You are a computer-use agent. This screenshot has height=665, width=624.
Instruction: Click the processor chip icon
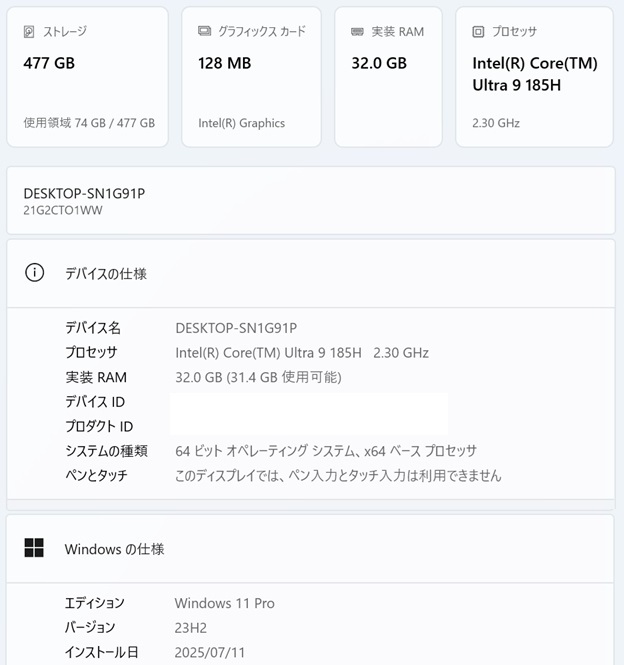pos(478,32)
